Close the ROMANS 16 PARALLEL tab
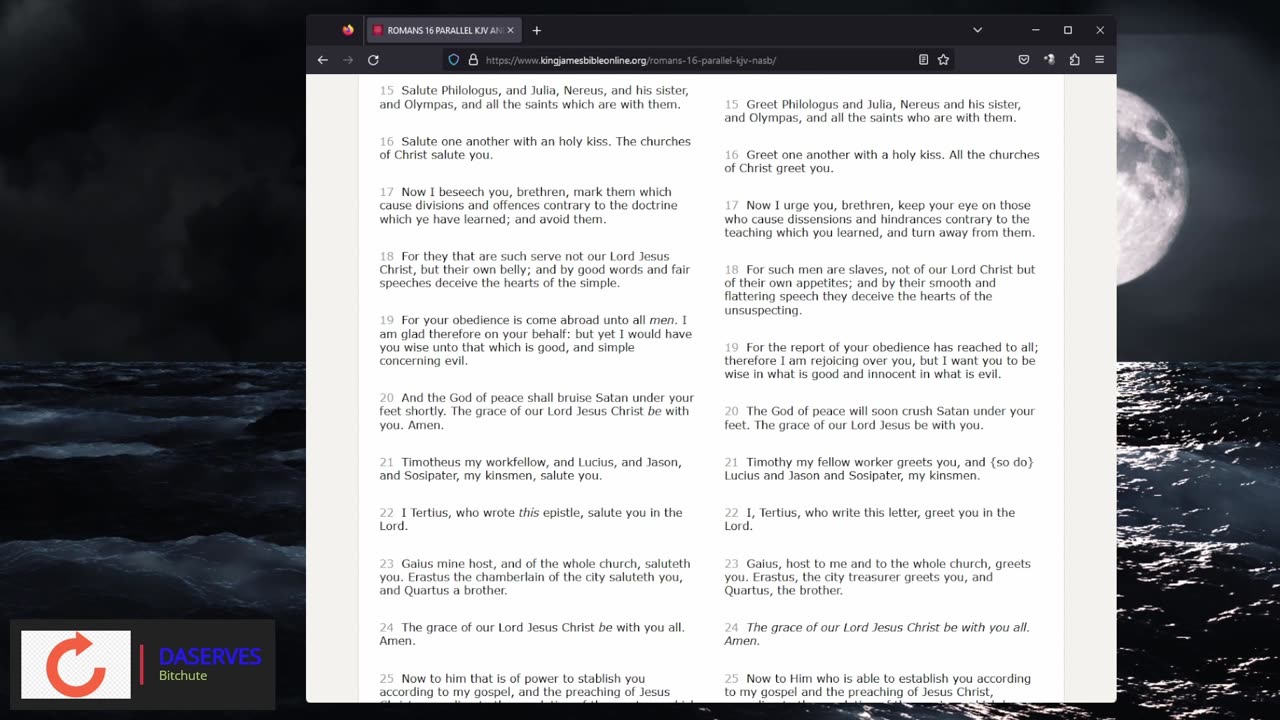Viewport: 1280px width, 720px height. 510,30
